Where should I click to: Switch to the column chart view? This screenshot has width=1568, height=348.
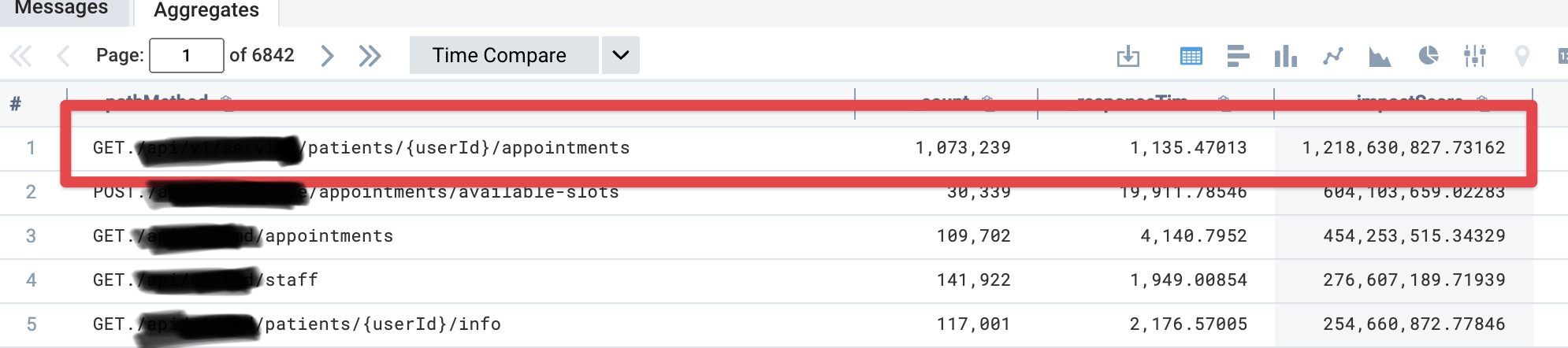coord(1285,56)
